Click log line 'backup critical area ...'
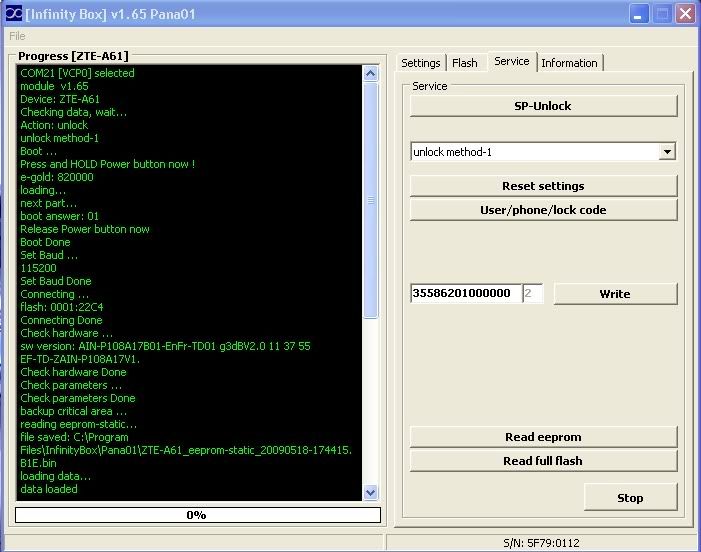Screen dimensions: 701x552 73,411
